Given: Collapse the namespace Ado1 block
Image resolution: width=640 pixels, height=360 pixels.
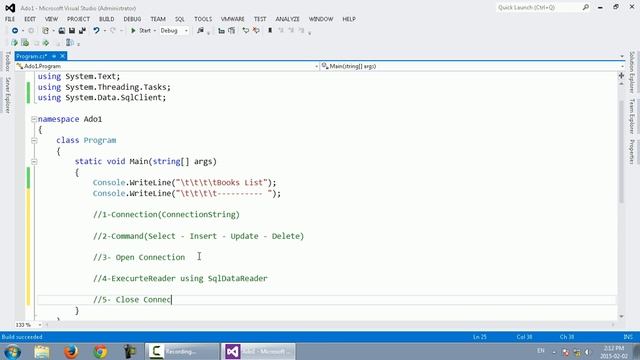Looking at the screenshot, I should pos(34,119).
